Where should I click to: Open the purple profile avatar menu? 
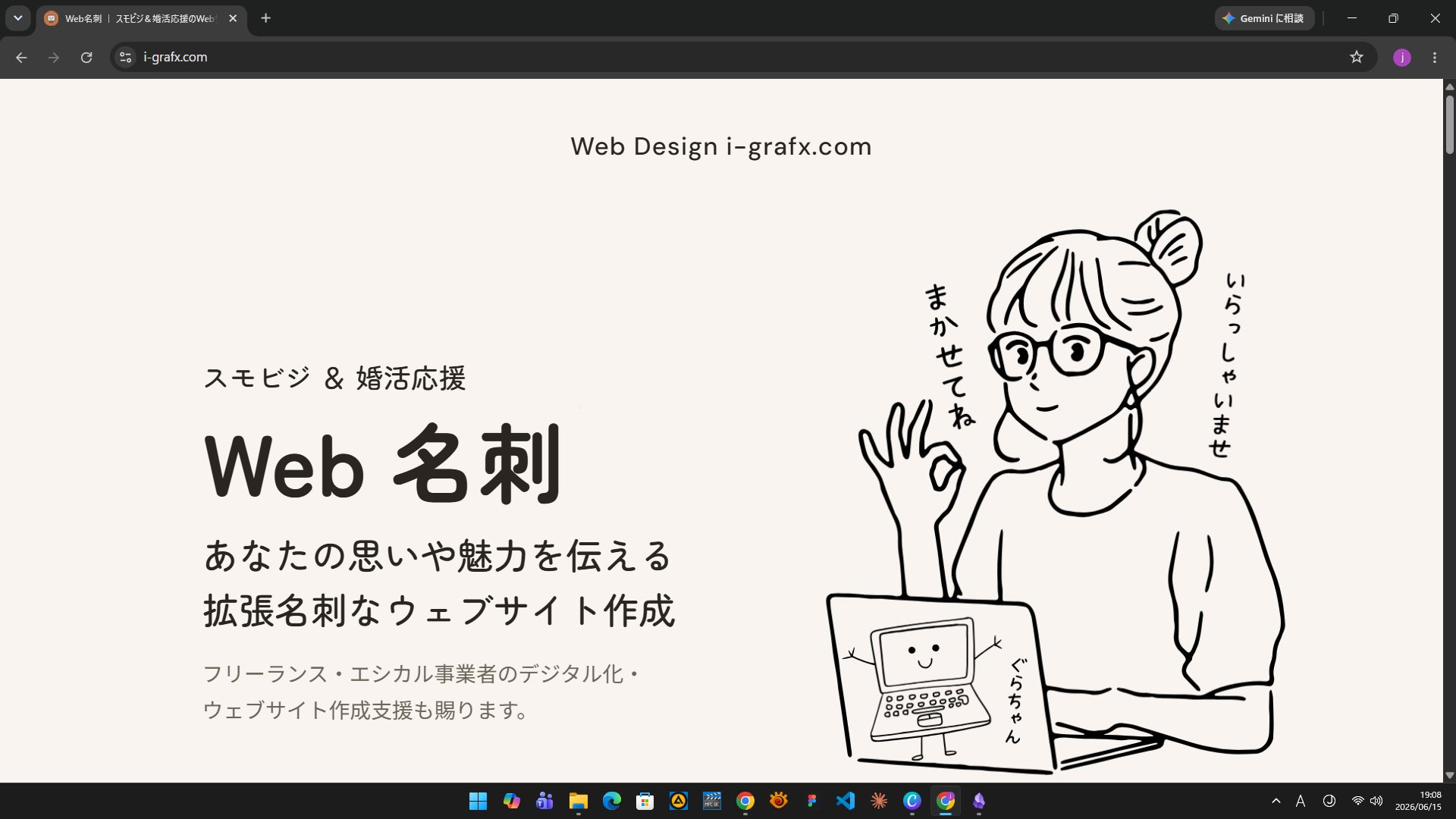pos(1402,58)
